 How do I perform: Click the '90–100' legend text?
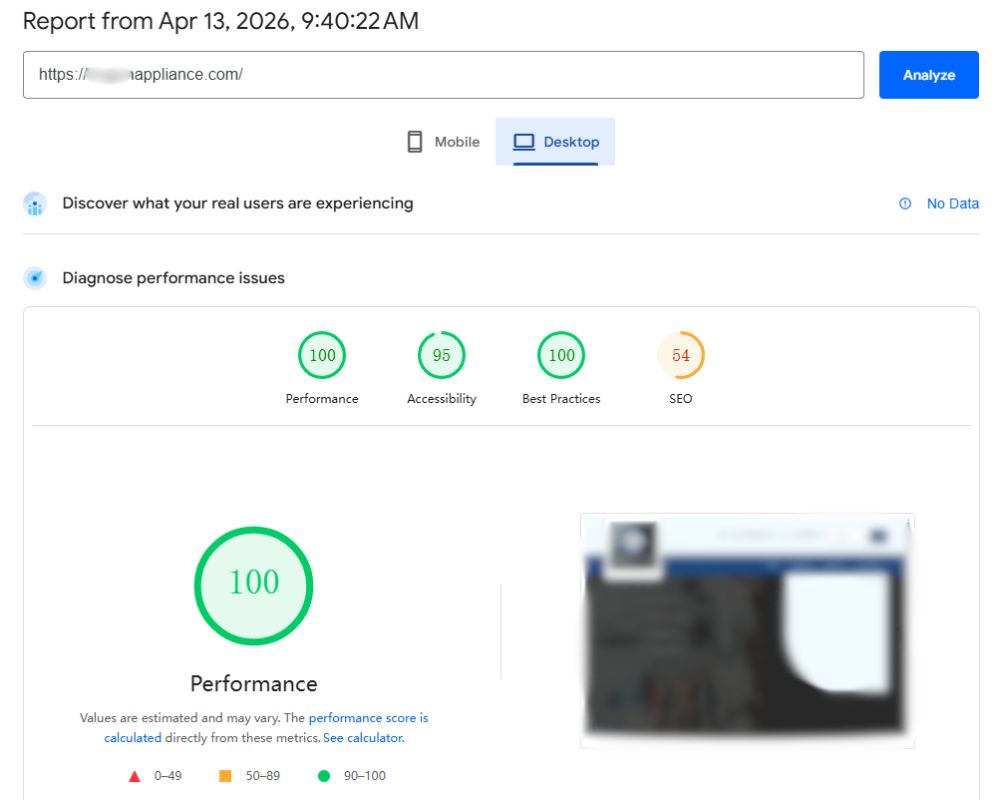(365, 776)
